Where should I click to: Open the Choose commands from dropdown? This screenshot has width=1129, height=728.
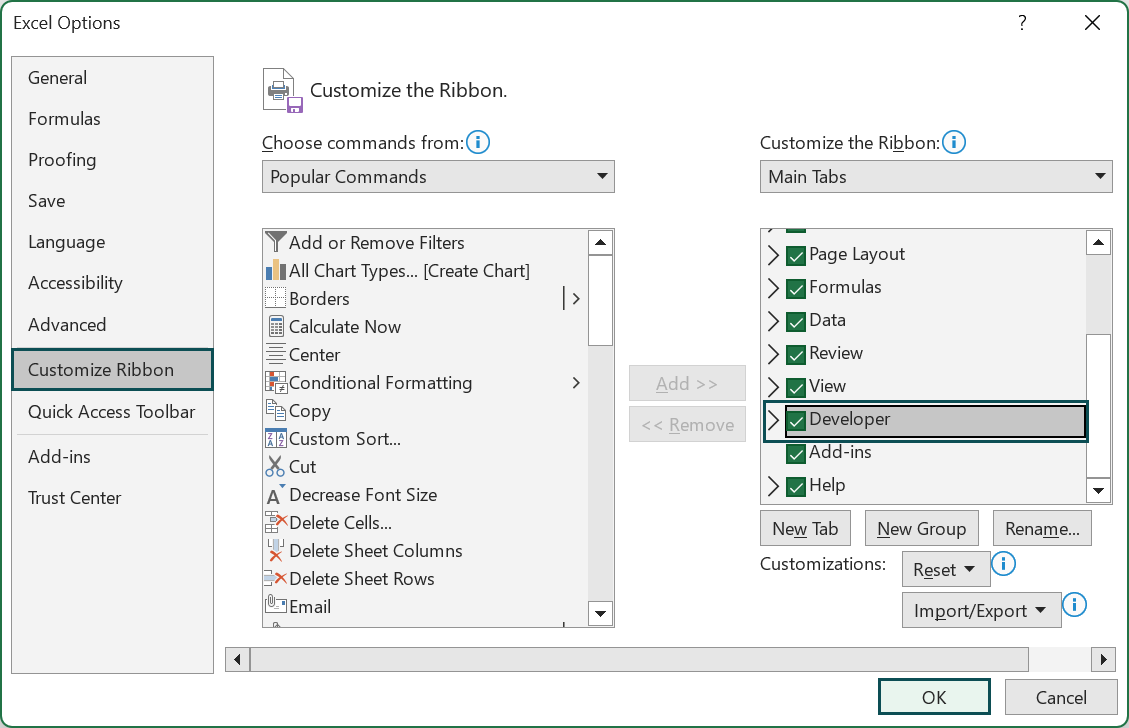coord(438,176)
